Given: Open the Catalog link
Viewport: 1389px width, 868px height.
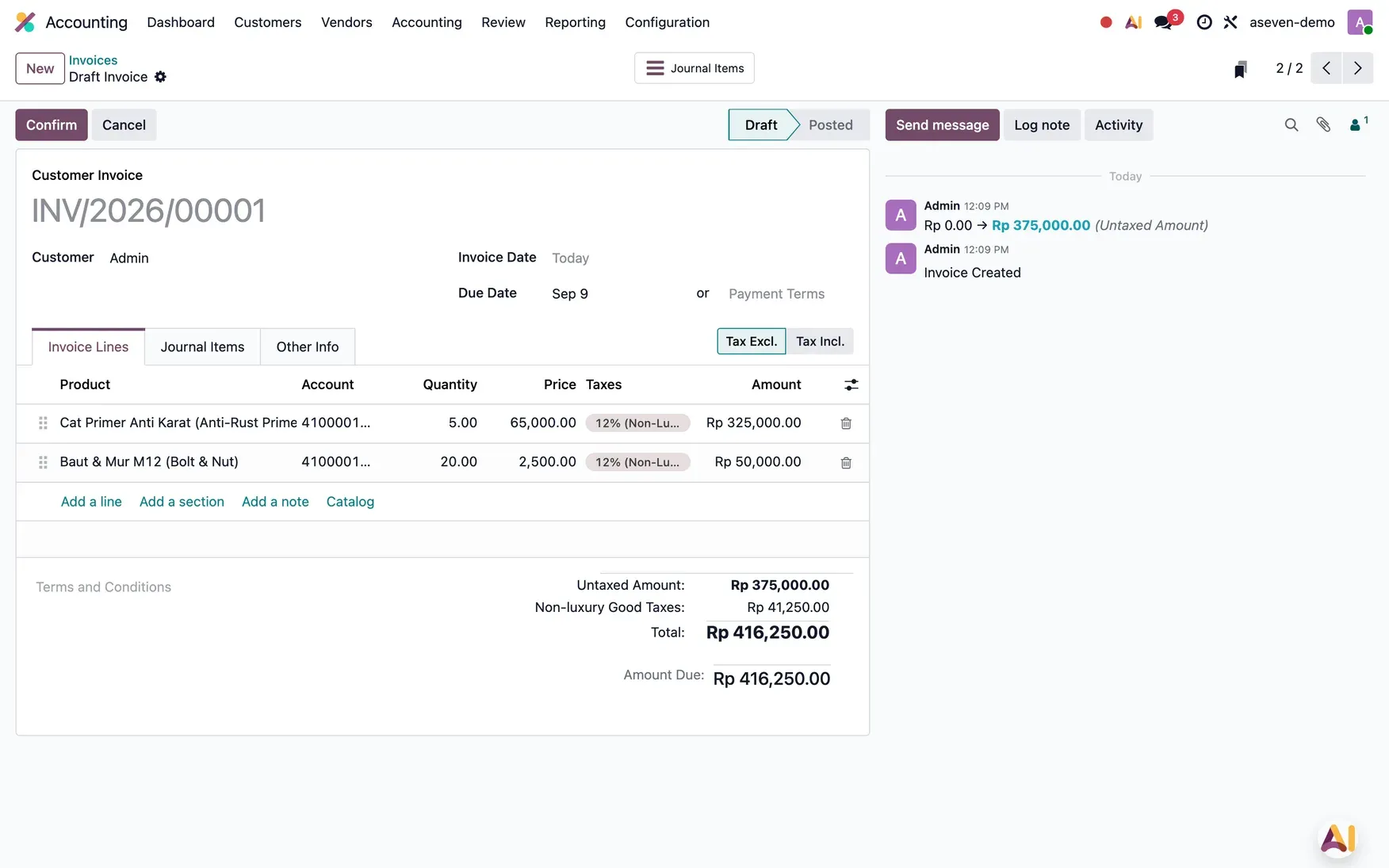Looking at the screenshot, I should [x=350, y=502].
